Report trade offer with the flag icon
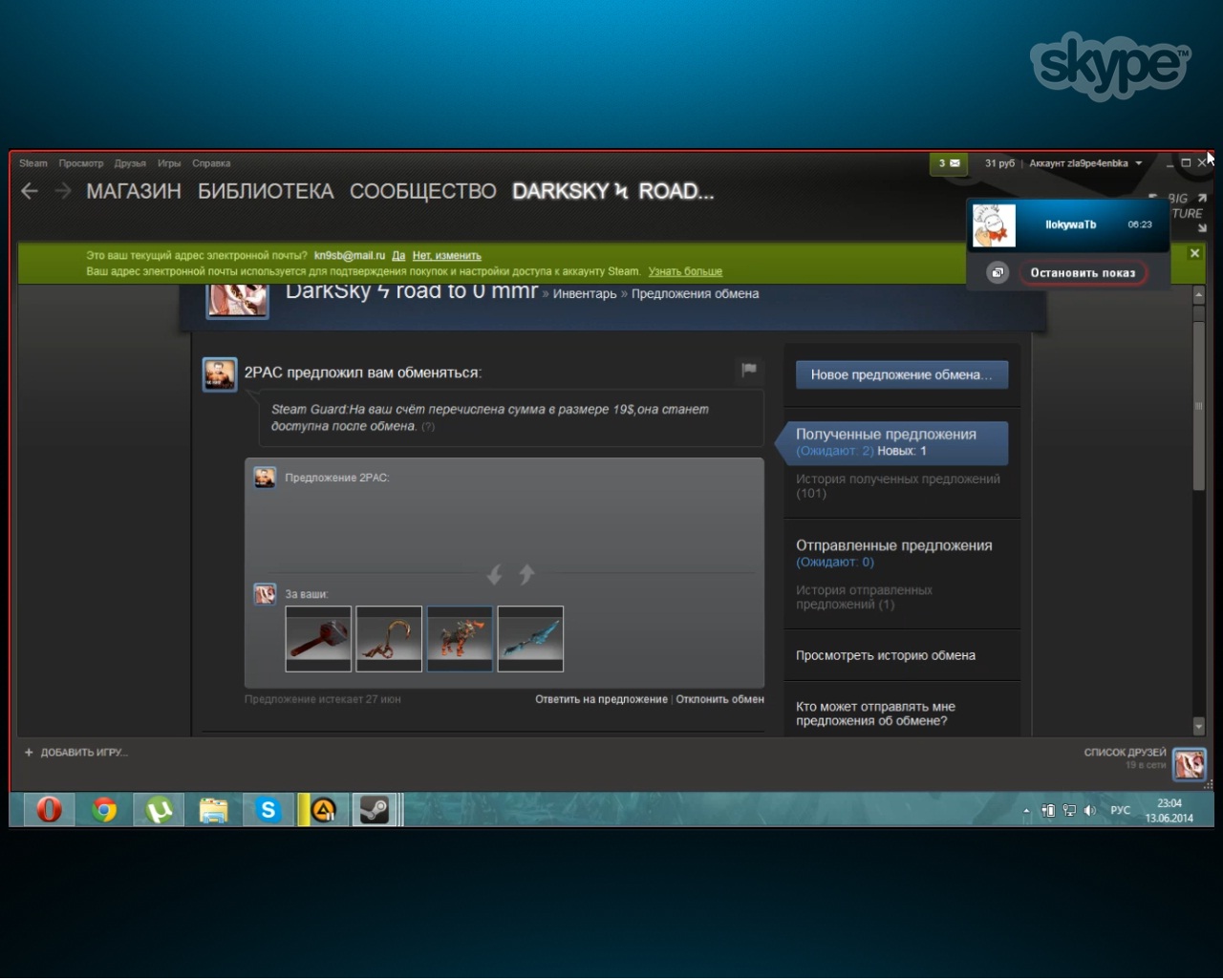Image resolution: width=1223 pixels, height=980 pixels. coord(749,370)
